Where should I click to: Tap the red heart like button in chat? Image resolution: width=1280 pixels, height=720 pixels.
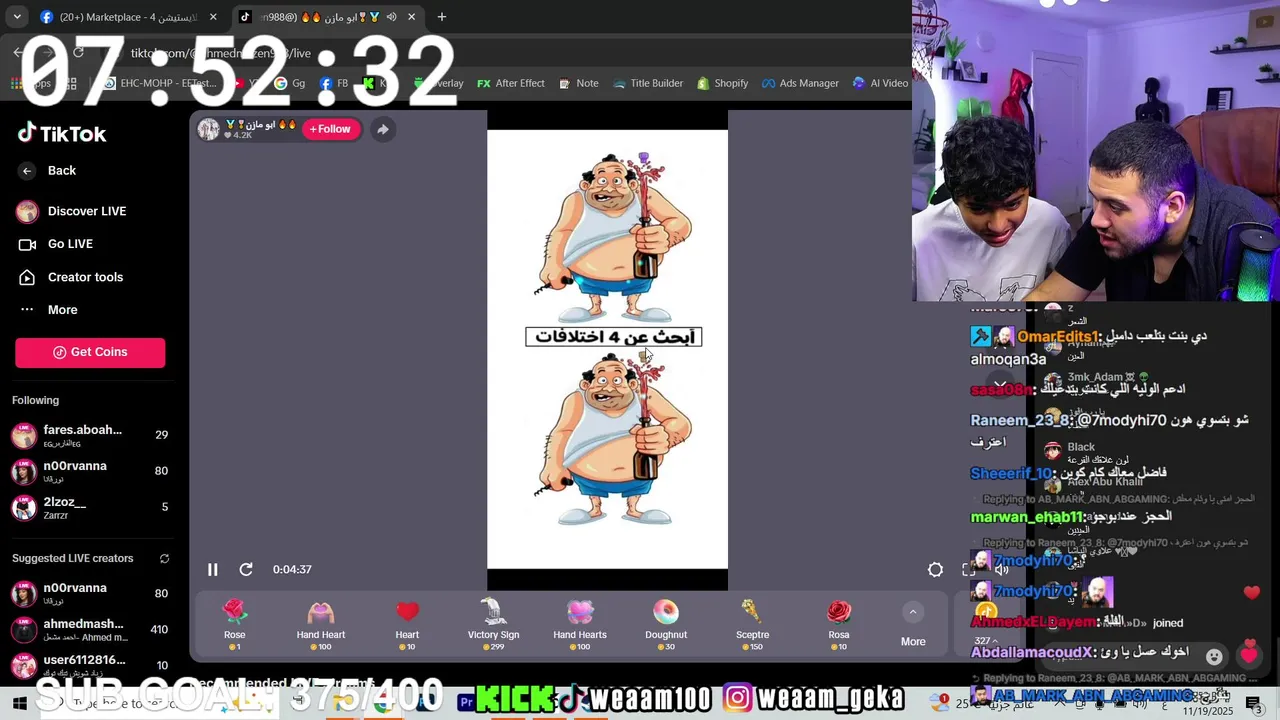[1249, 655]
